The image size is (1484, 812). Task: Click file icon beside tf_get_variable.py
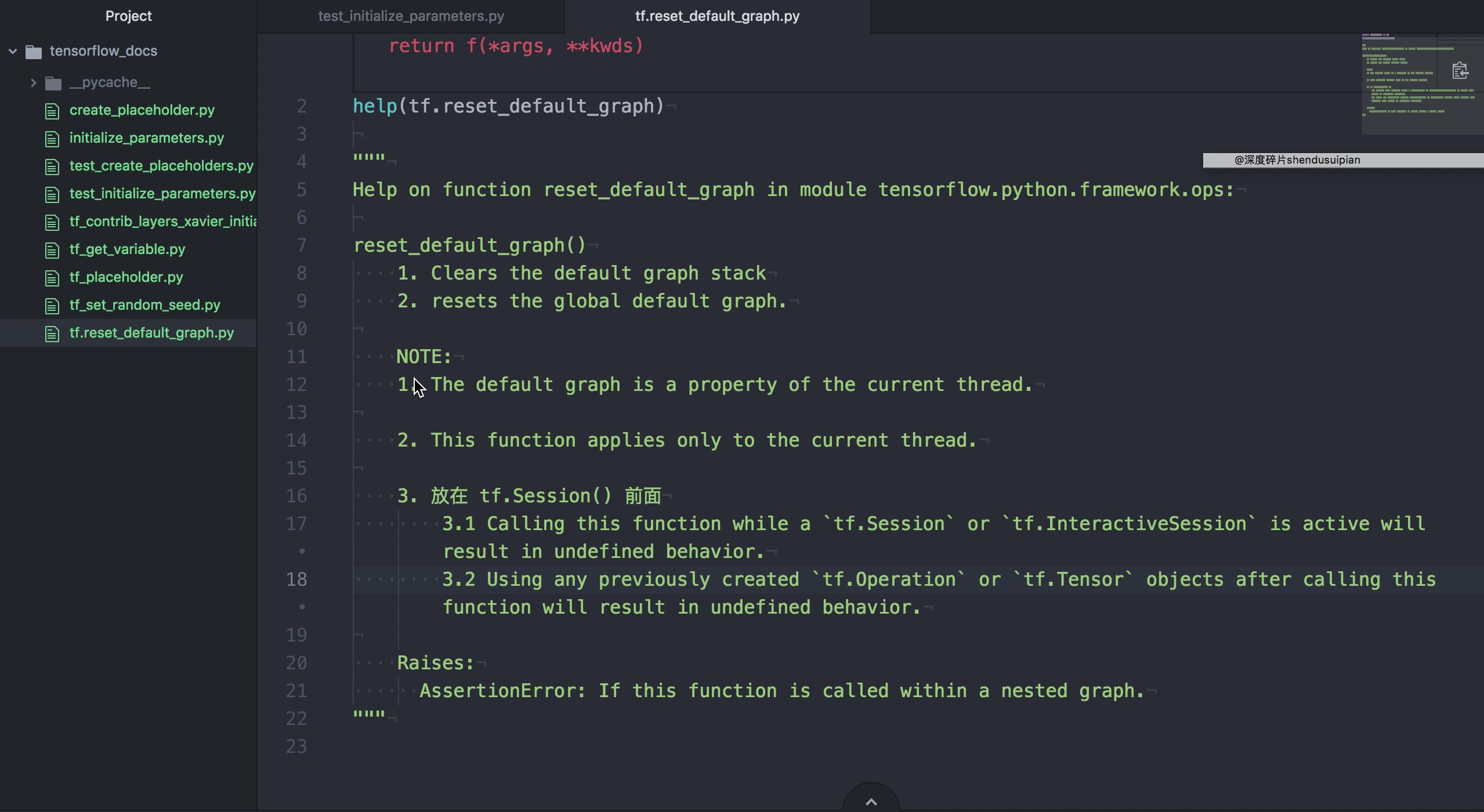(52, 250)
